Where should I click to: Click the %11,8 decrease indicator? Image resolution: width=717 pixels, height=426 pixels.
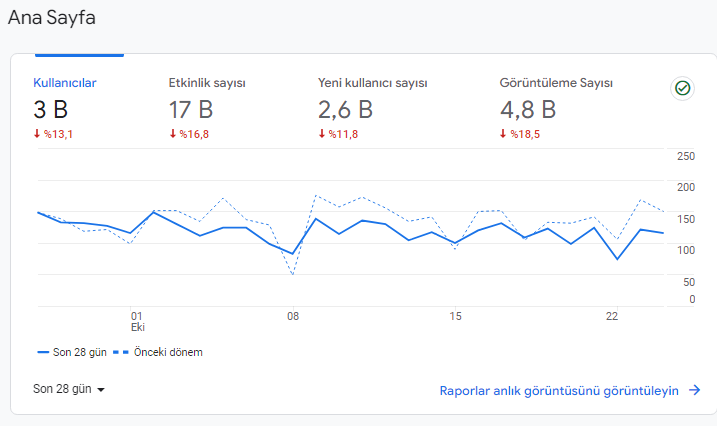pyautogui.click(x=338, y=134)
